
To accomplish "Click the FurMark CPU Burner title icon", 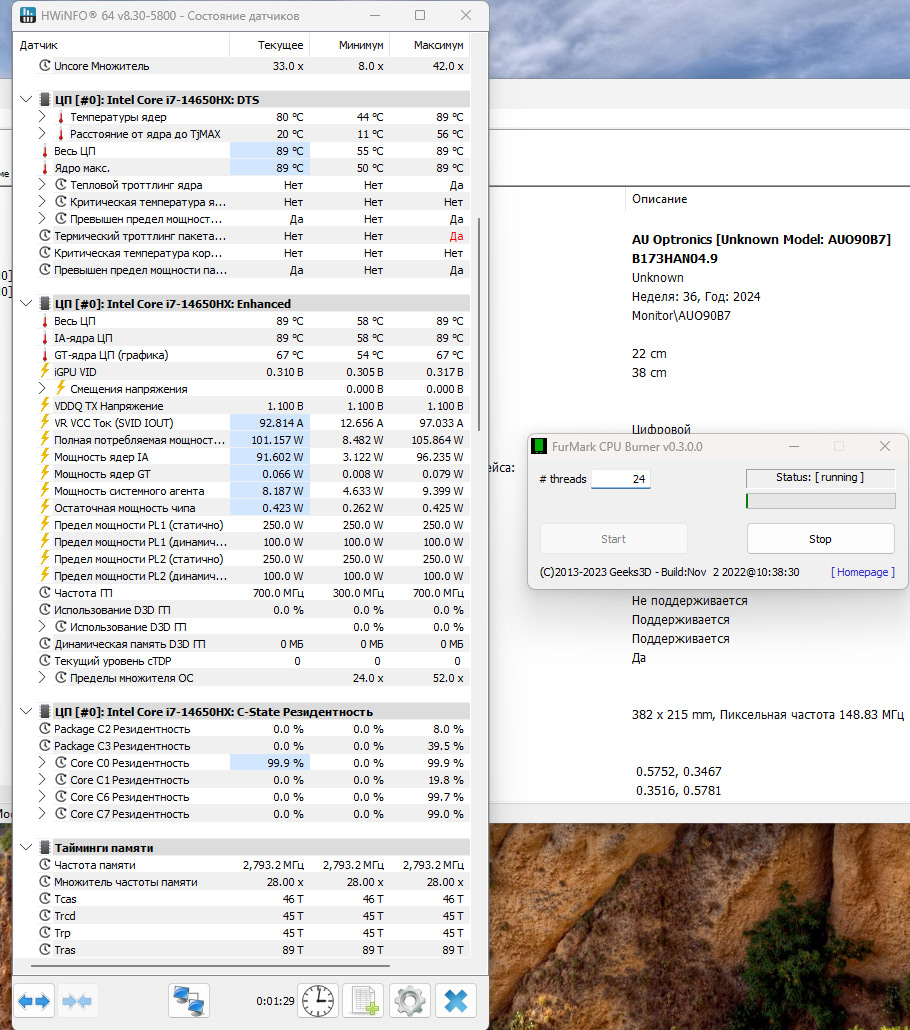I will [540, 446].
